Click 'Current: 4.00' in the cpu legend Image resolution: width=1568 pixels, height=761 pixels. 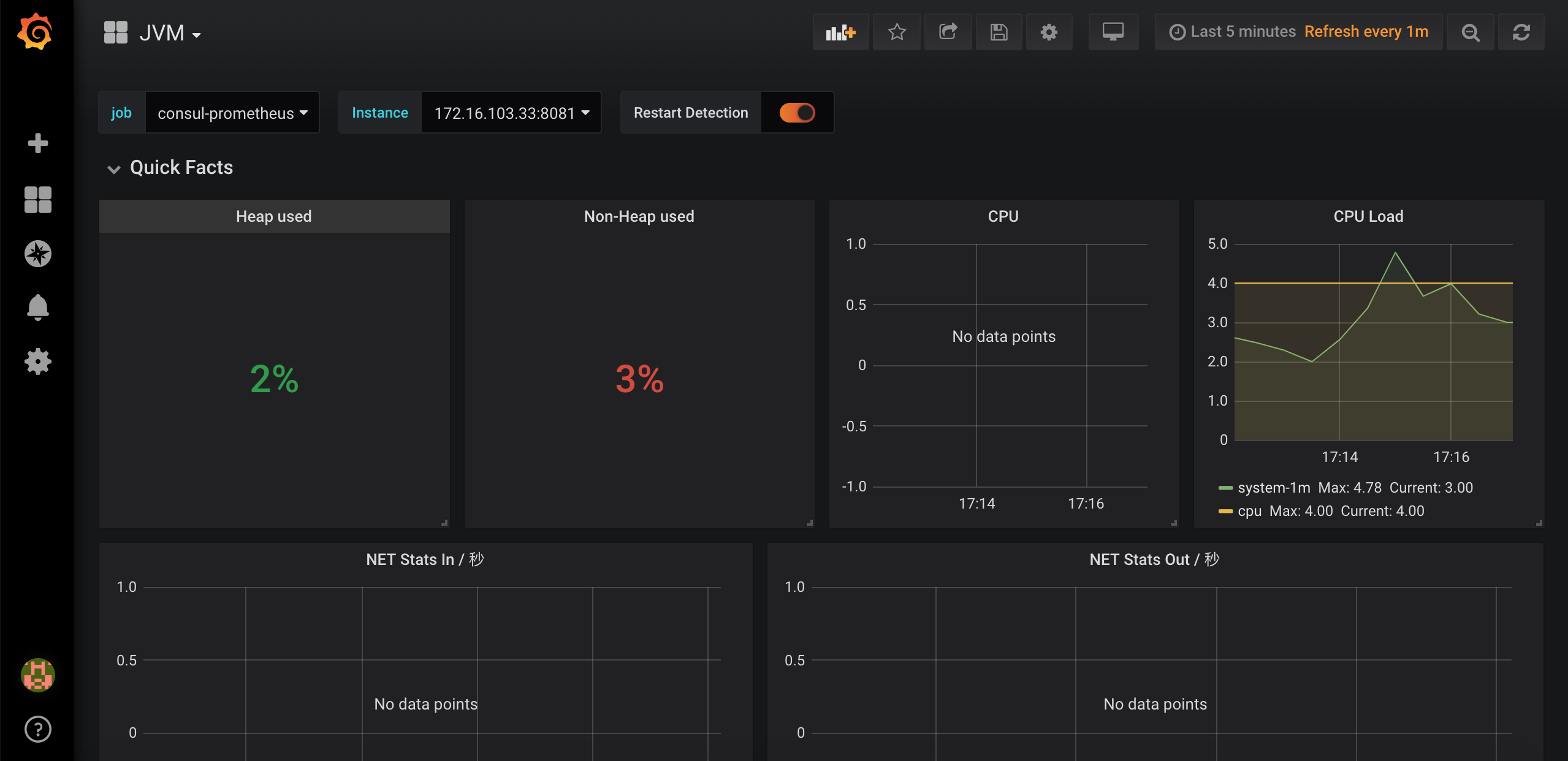point(1382,511)
